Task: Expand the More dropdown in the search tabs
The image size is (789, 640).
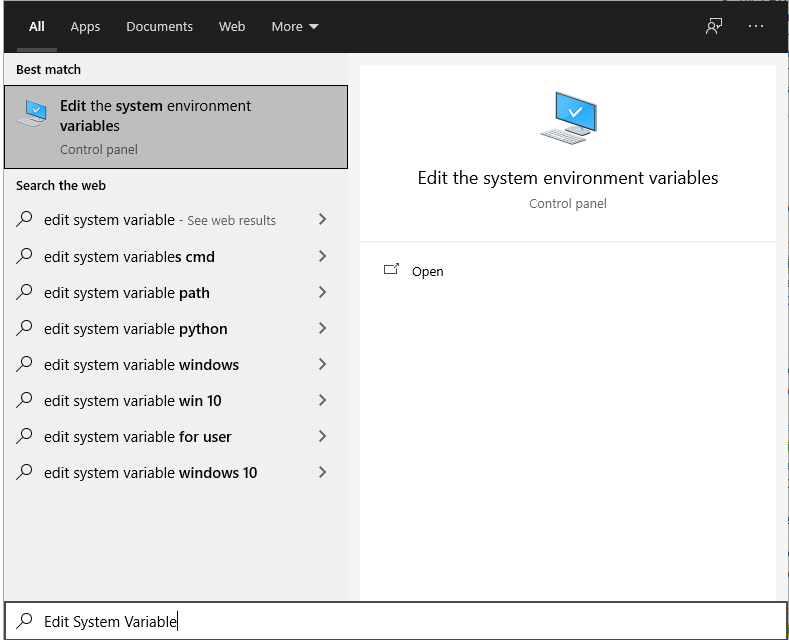Action: pos(295,27)
